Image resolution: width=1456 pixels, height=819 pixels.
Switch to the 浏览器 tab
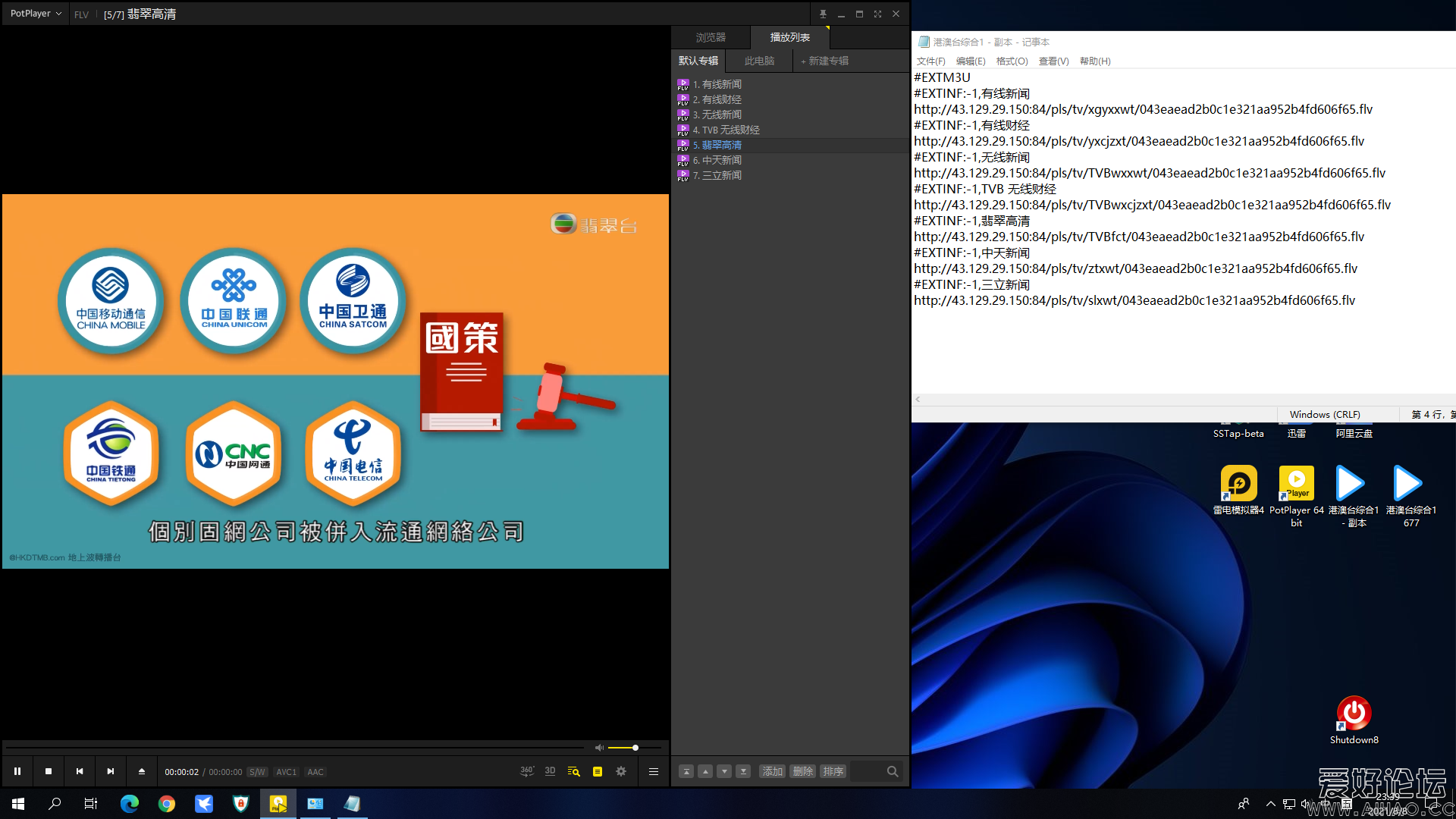(x=711, y=37)
